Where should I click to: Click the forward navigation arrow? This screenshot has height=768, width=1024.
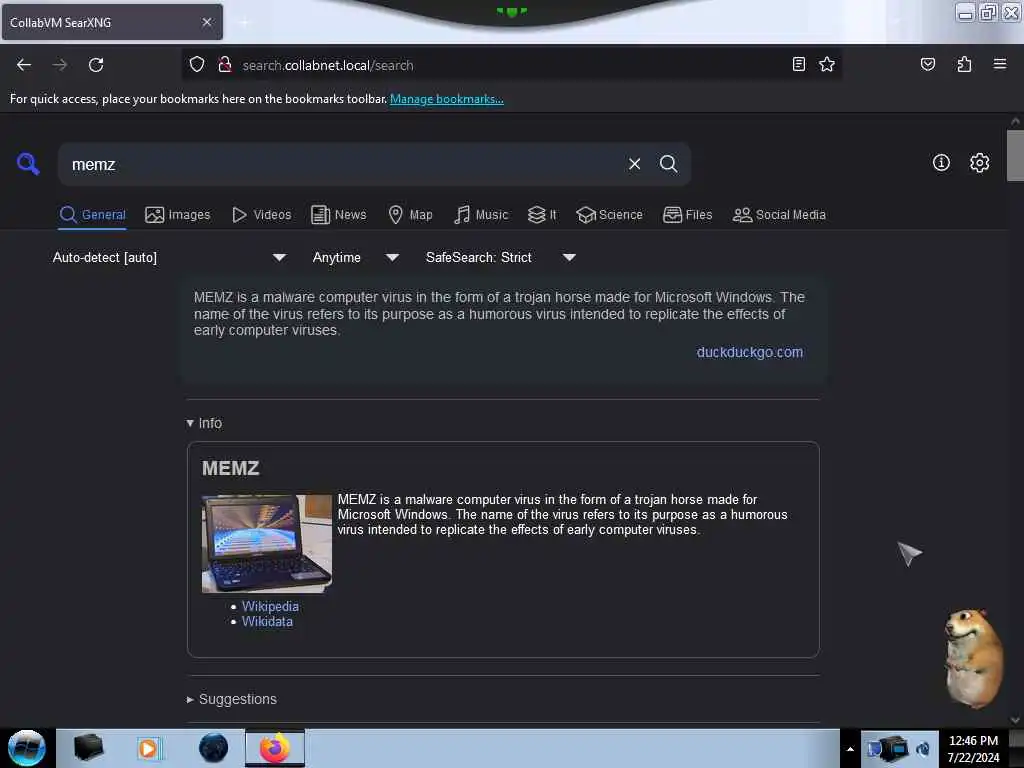click(x=60, y=65)
